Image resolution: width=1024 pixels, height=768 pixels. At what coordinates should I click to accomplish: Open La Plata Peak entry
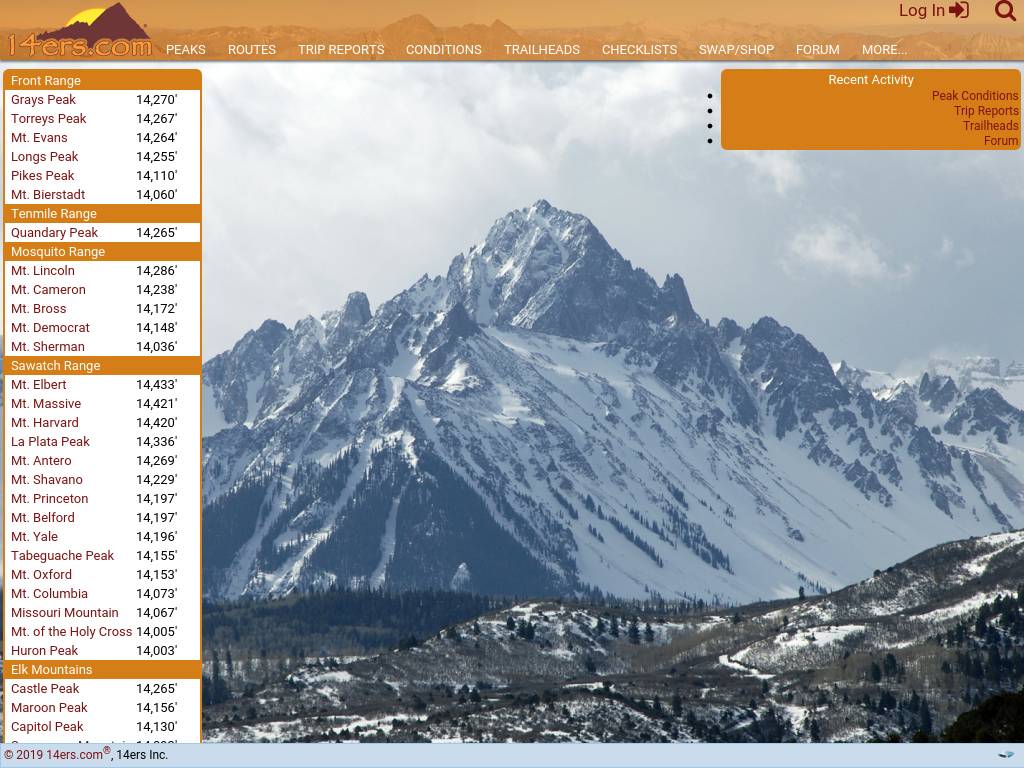[x=50, y=441]
